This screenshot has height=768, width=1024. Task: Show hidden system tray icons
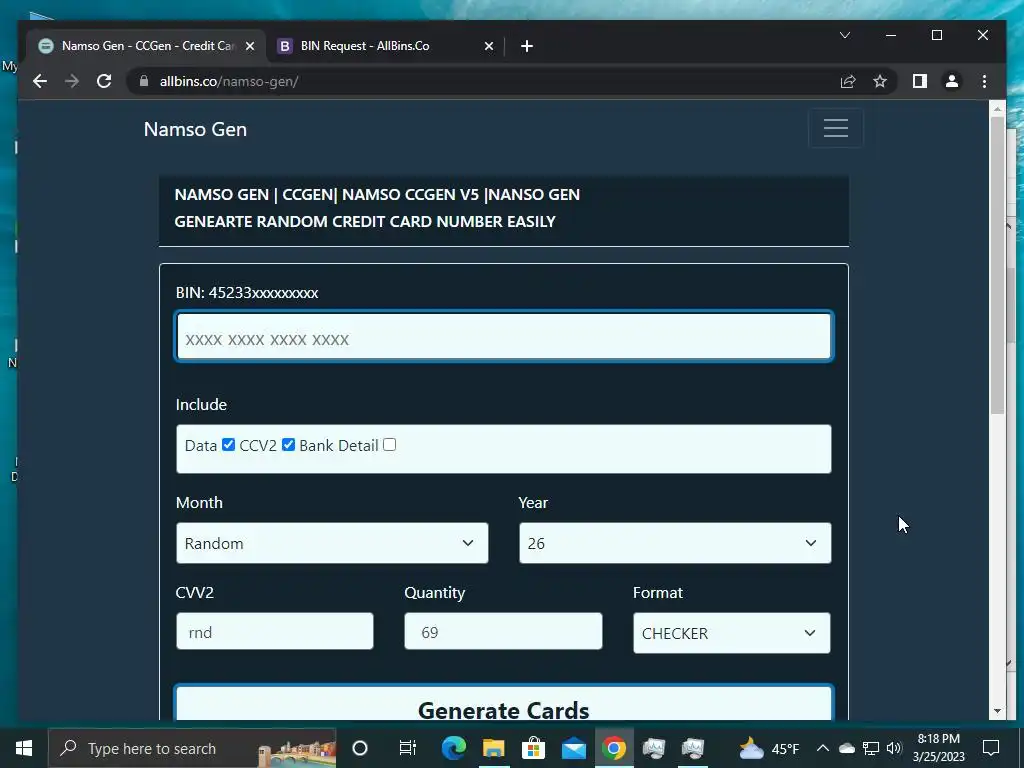coord(823,748)
